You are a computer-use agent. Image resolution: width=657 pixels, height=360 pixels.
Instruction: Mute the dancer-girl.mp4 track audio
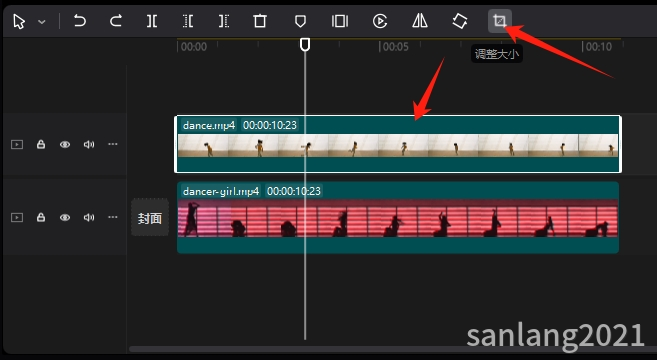[88, 218]
